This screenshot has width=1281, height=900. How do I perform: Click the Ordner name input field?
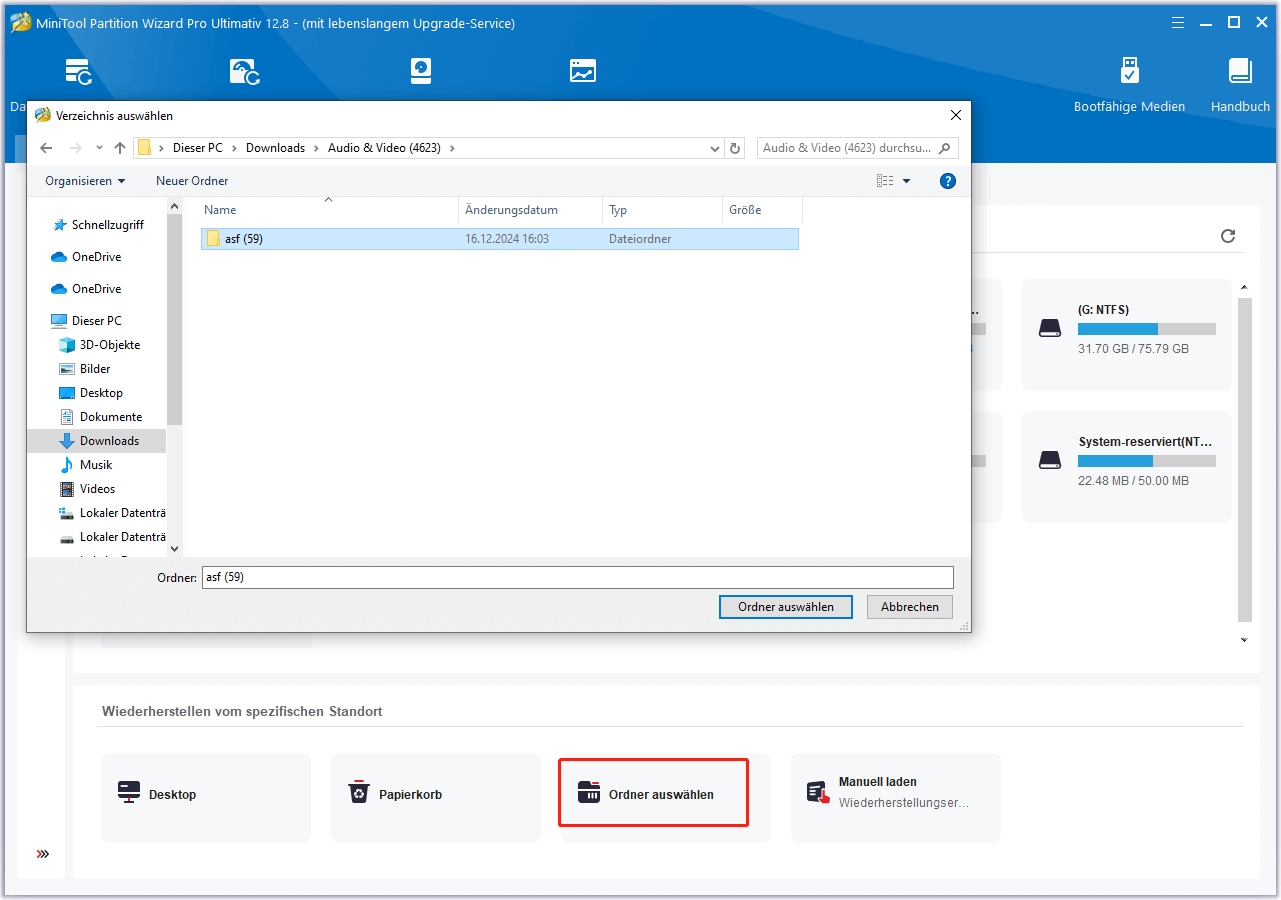(577, 577)
